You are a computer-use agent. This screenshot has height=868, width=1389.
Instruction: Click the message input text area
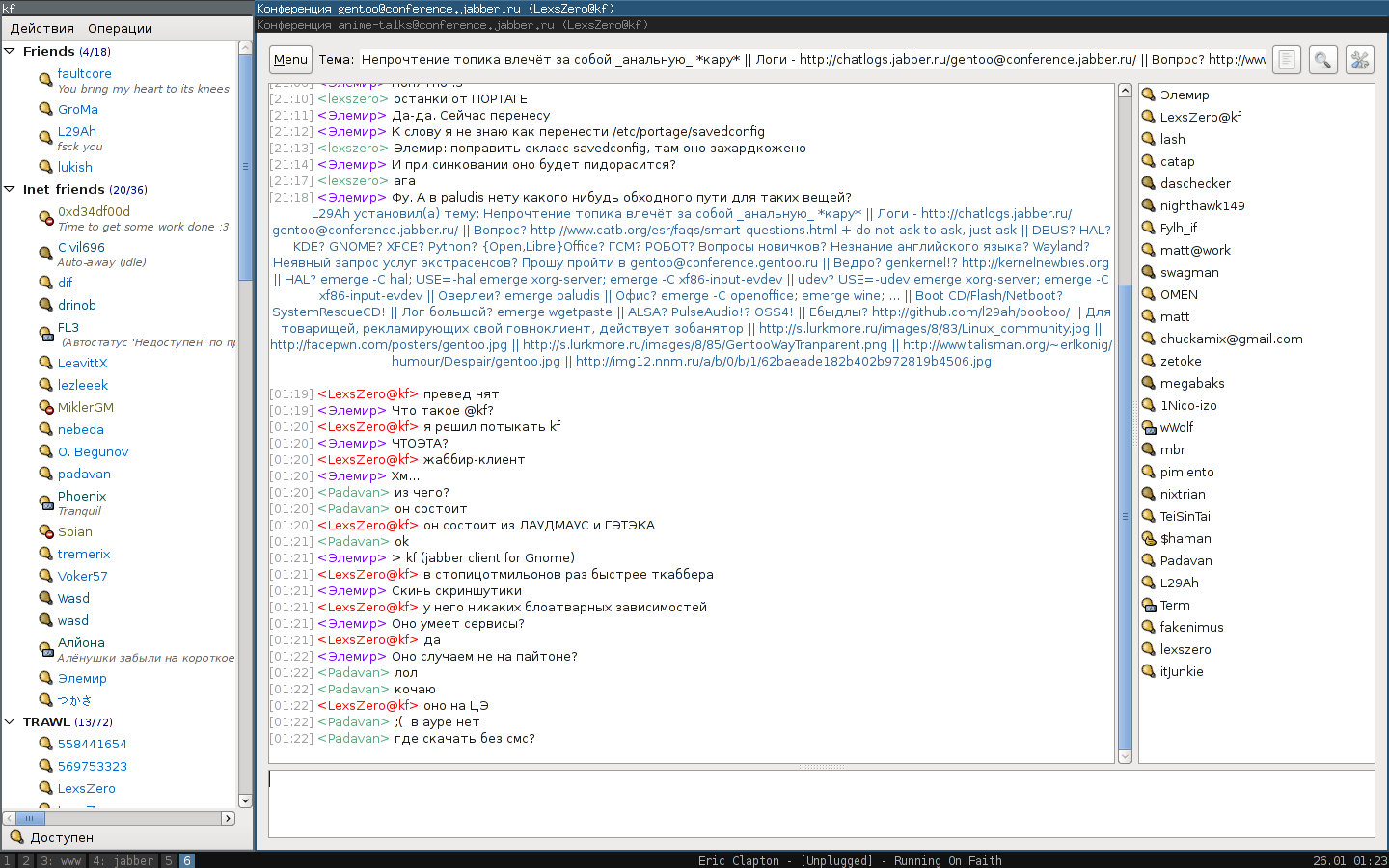(x=821, y=803)
